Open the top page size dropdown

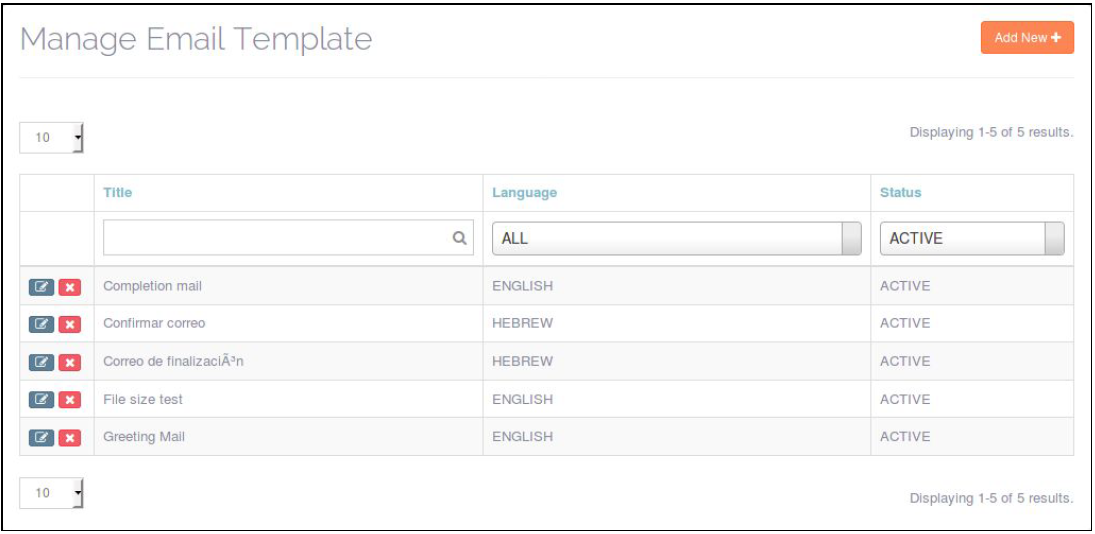pos(52,138)
